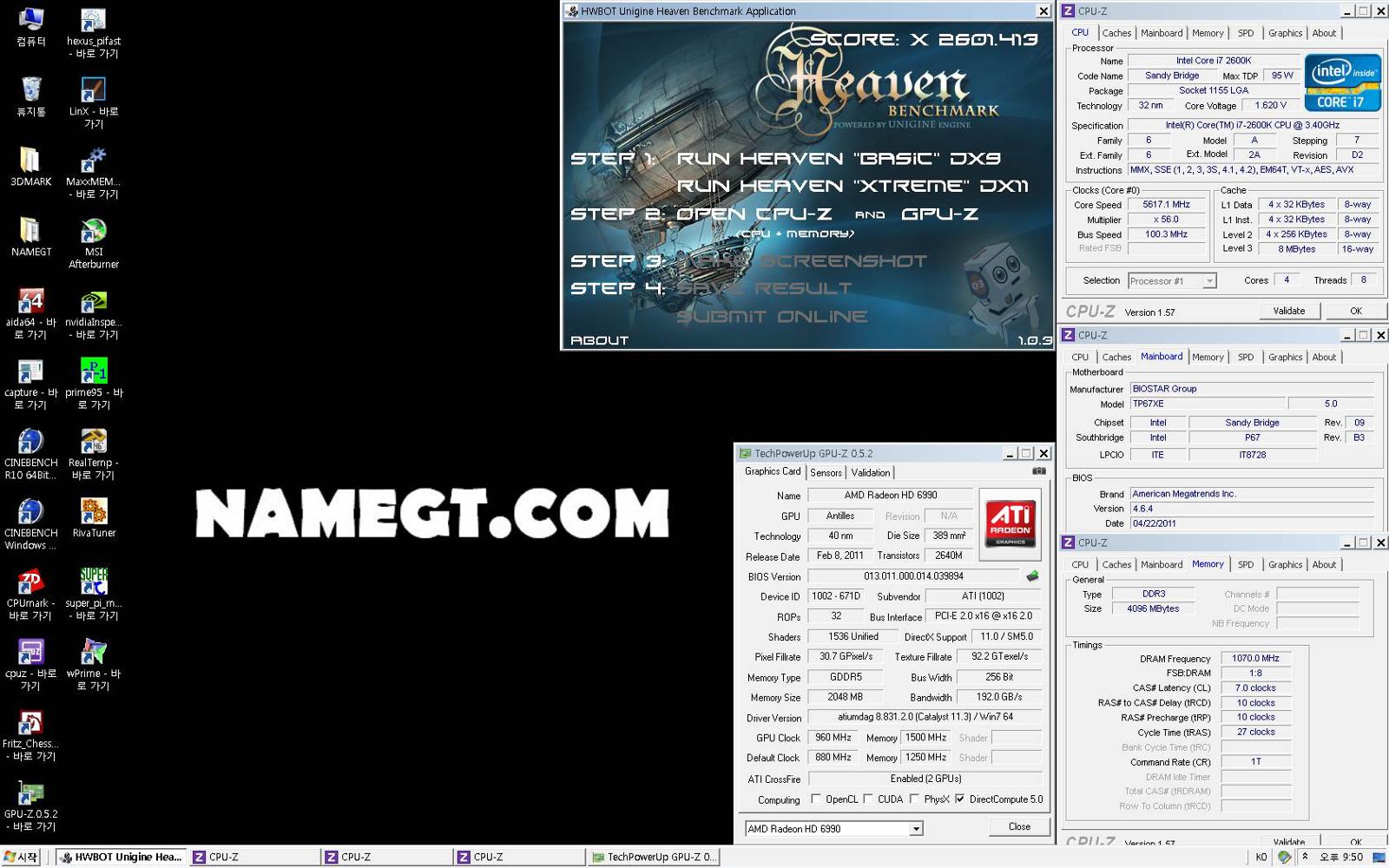Open the hexus_pifast desktop shortcut
Screen dimensions: 1389x868
tap(93, 33)
